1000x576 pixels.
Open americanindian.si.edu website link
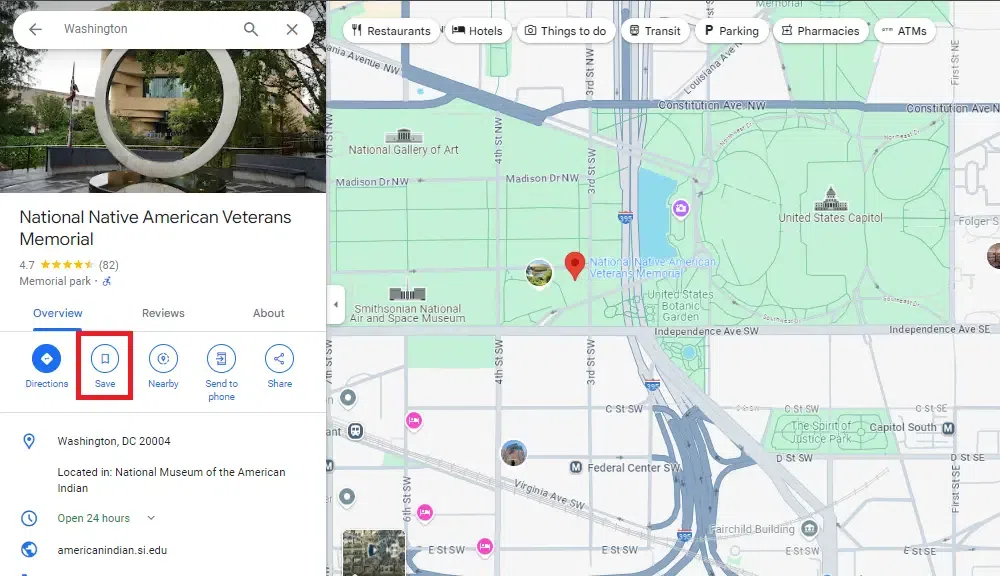pos(112,550)
